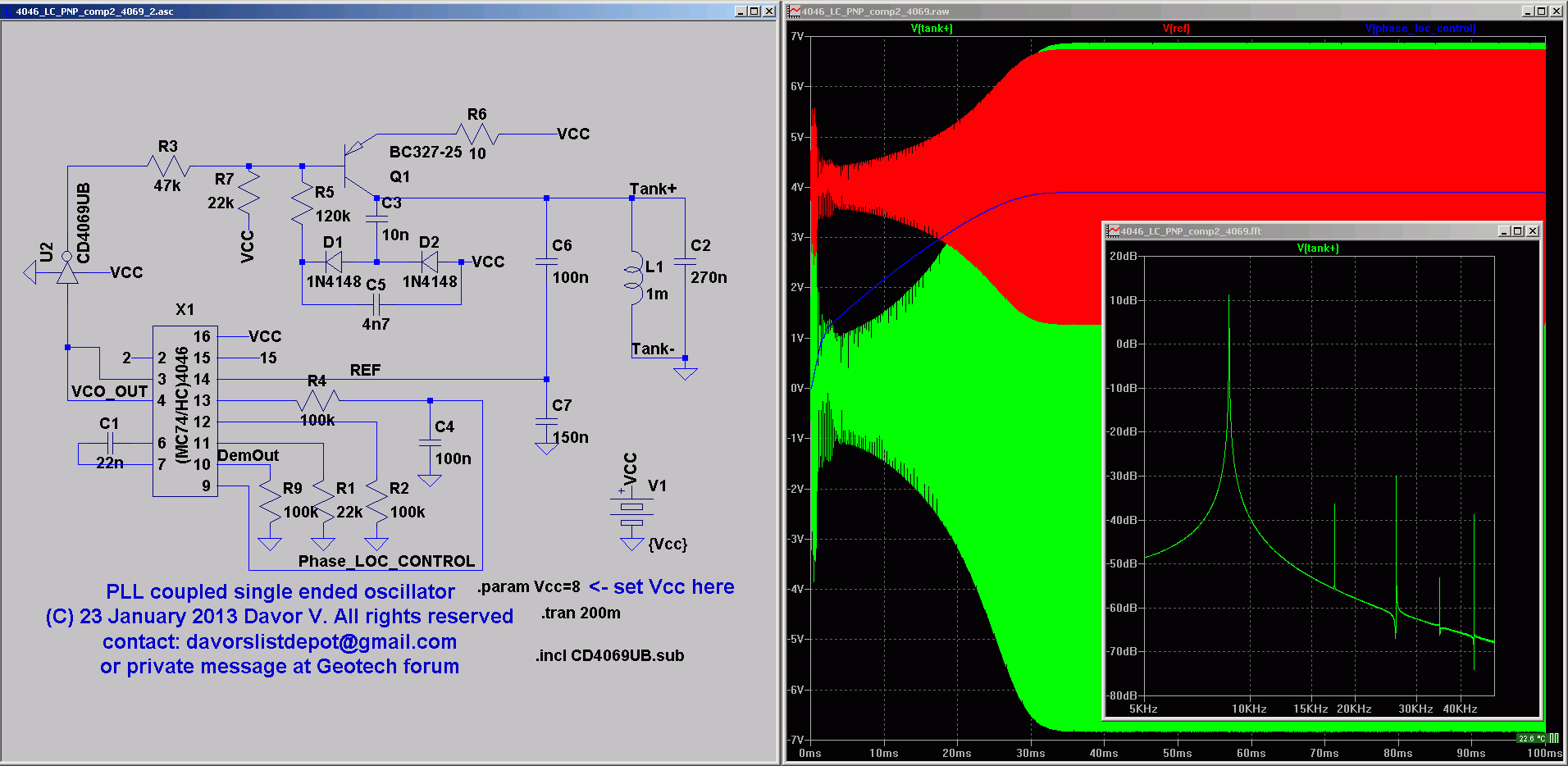Screen dimensions: 1568x766
Task: Select capacitor C3 10n symbol
Action: coord(376,221)
